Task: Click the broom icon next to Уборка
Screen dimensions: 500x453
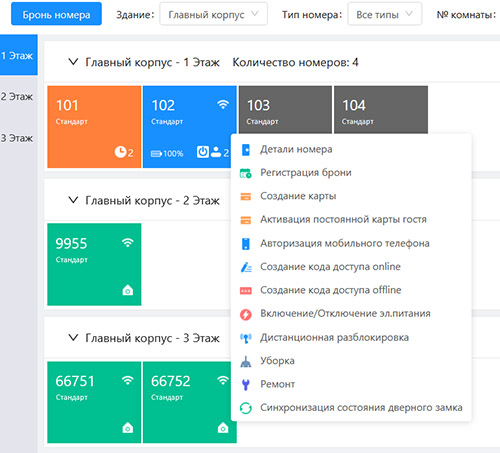Action: (246, 361)
